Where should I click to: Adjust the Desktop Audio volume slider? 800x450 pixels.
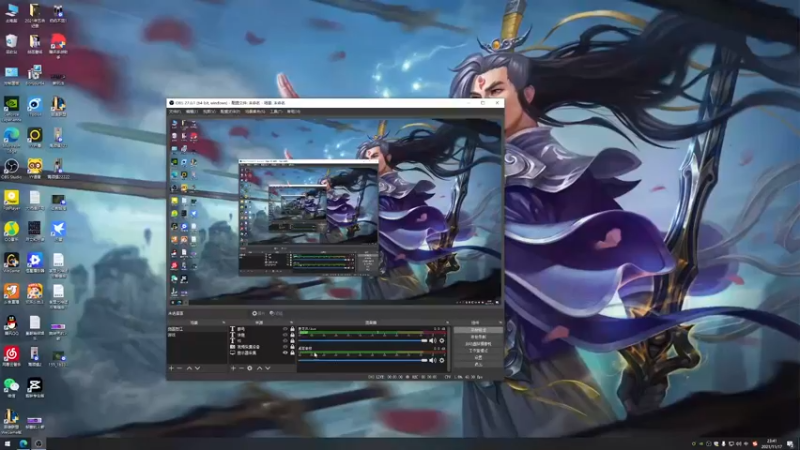pos(363,360)
